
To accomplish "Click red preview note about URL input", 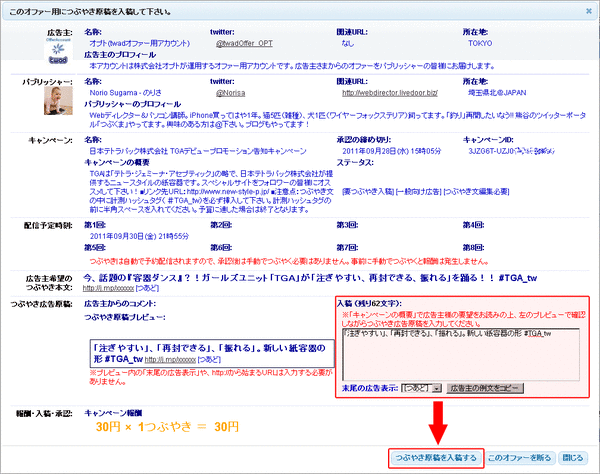I will point(211,377).
